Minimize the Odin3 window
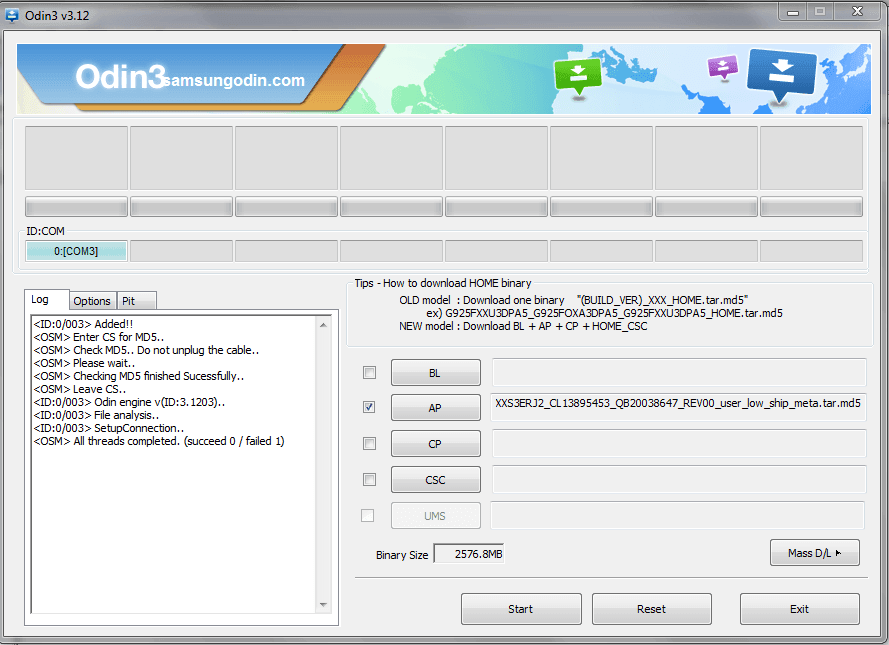The height and width of the screenshot is (645, 889). [793, 11]
